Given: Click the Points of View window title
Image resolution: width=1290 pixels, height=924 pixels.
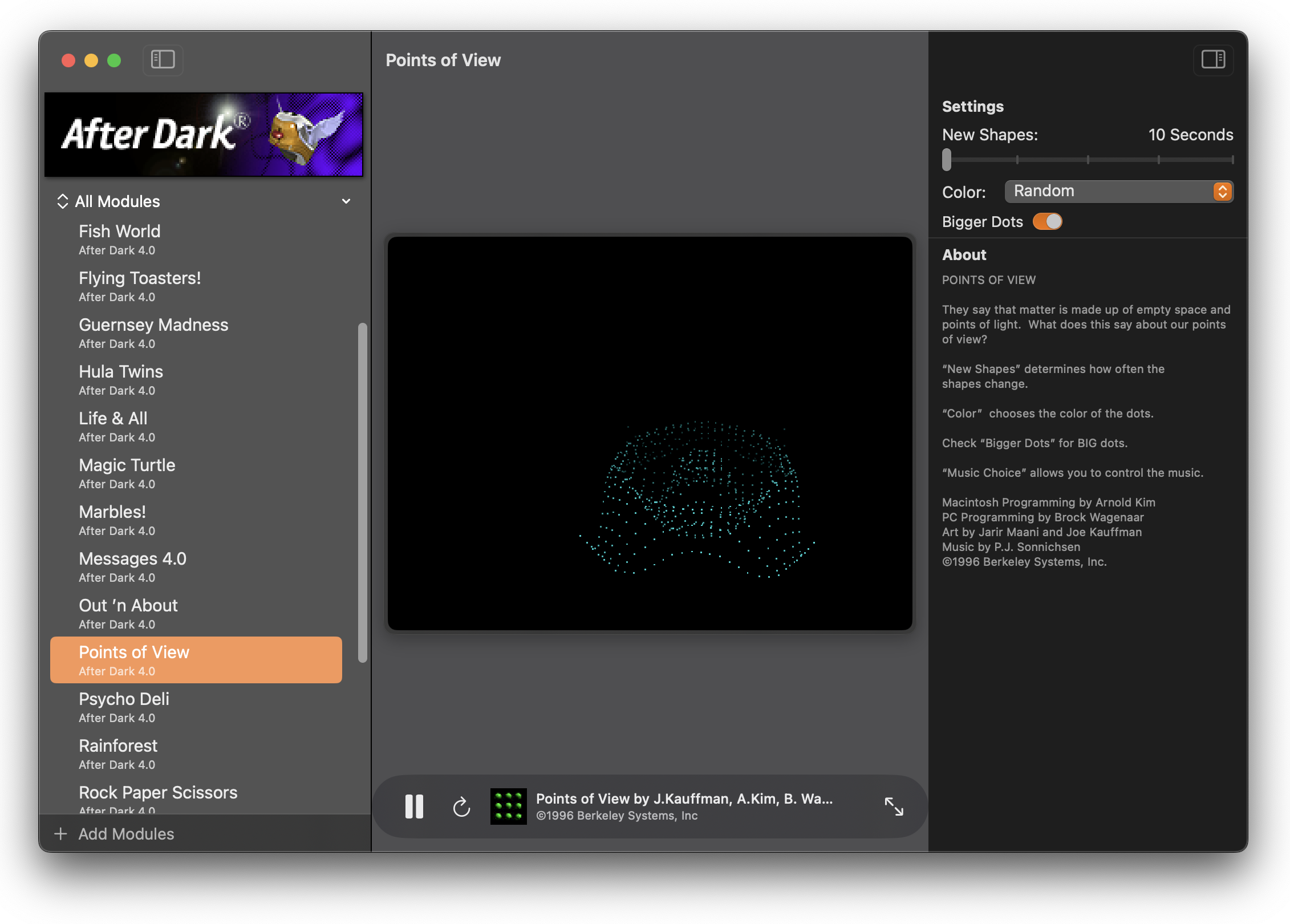Looking at the screenshot, I should pos(443,60).
